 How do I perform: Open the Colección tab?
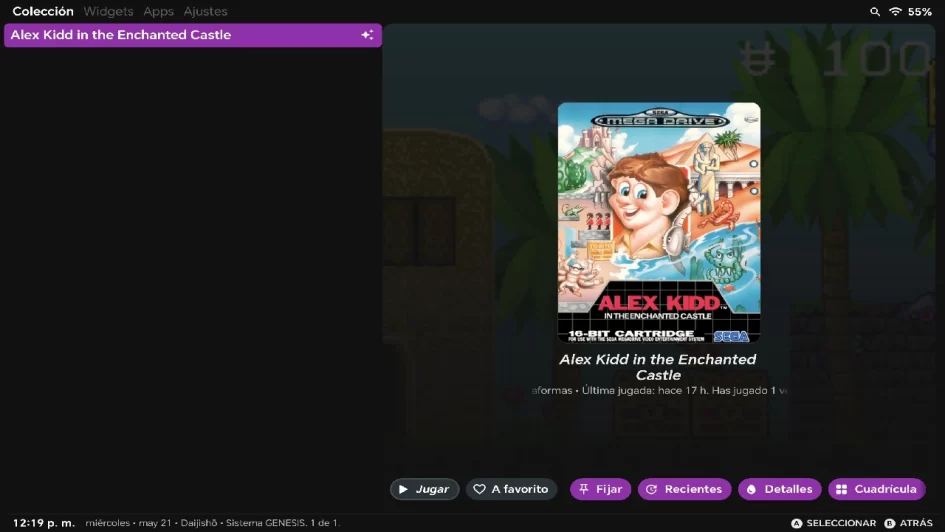[x=43, y=11]
